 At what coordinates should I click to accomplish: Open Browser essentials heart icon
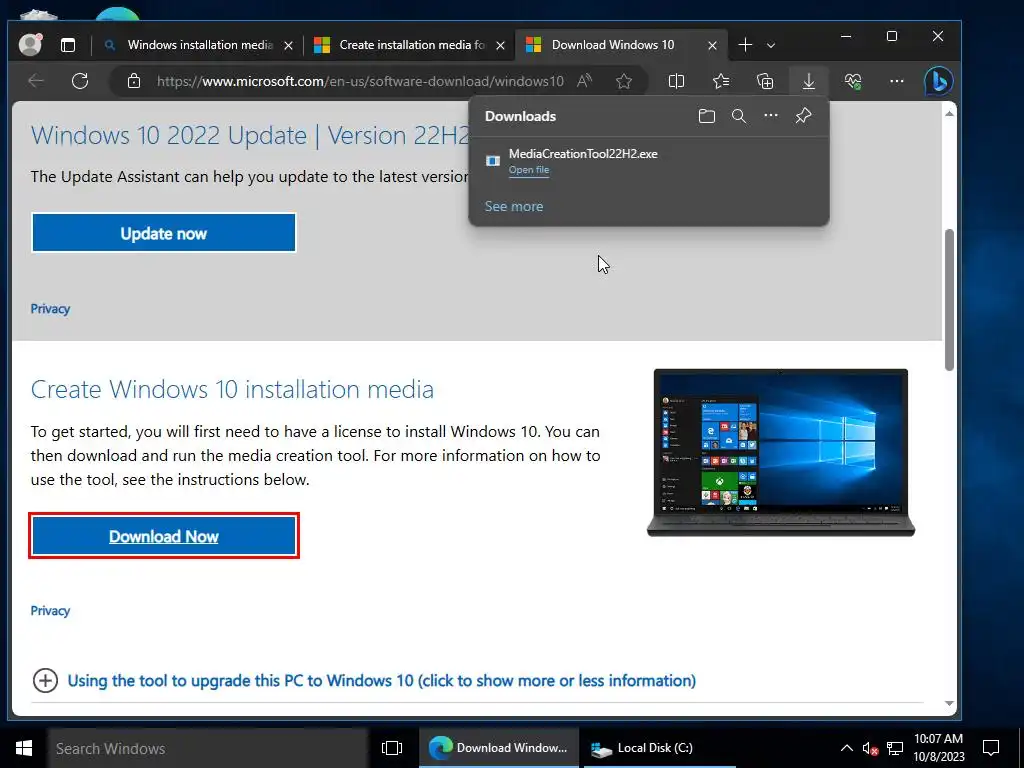tap(853, 81)
